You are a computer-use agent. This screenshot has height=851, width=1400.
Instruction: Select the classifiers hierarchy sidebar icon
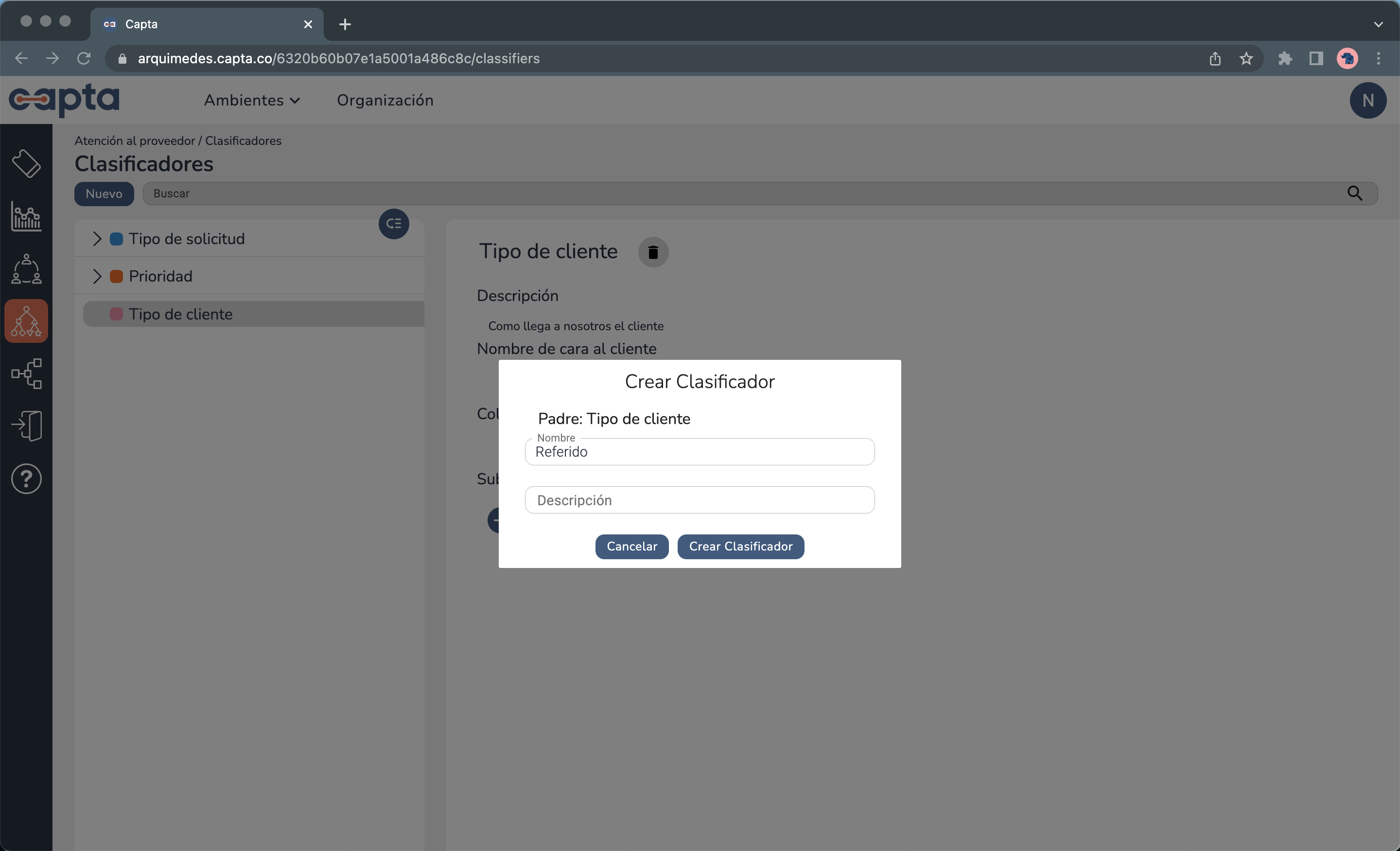pyautogui.click(x=26, y=321)
